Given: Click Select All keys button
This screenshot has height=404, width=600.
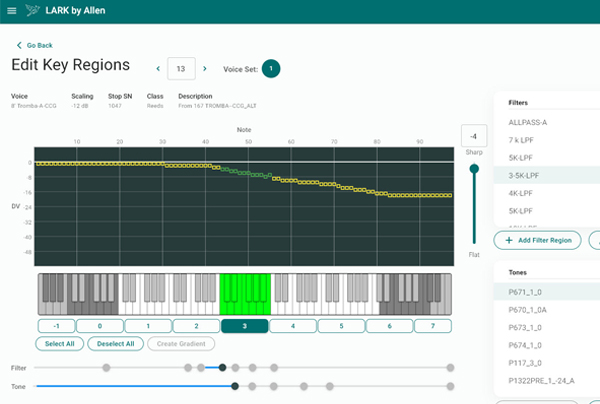Looking at the screenshot, I should 60,344.
